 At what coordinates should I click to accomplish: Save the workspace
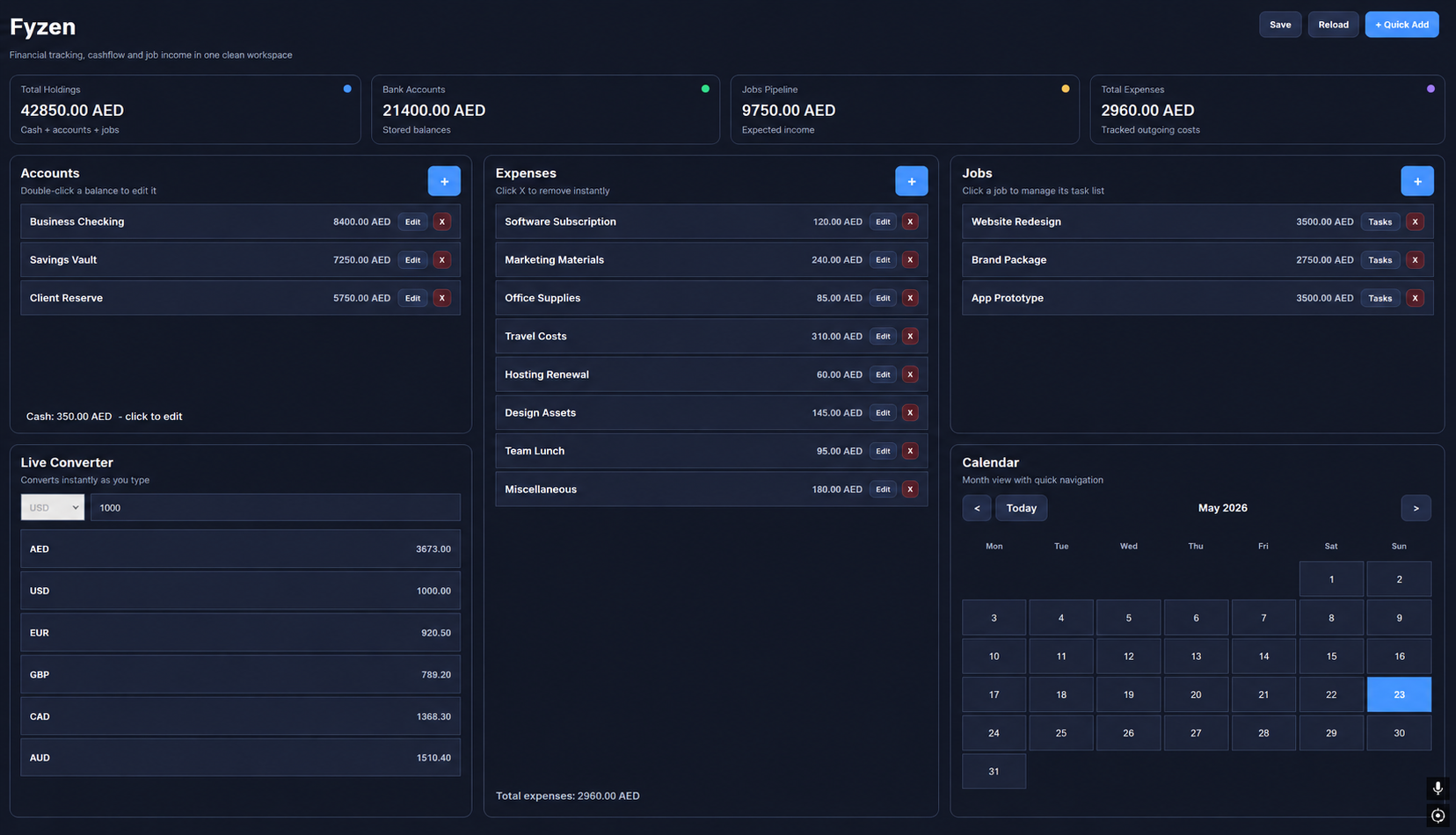click(x=1280, y=25)
